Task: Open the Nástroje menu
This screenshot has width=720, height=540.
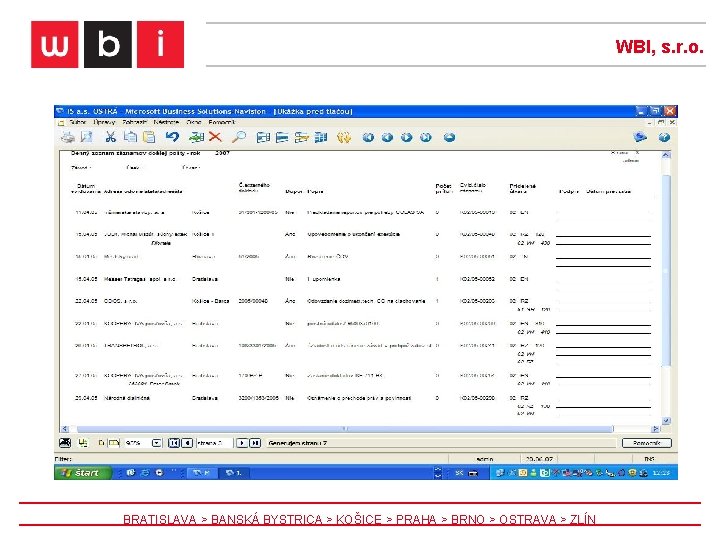Action: (166, 122)
